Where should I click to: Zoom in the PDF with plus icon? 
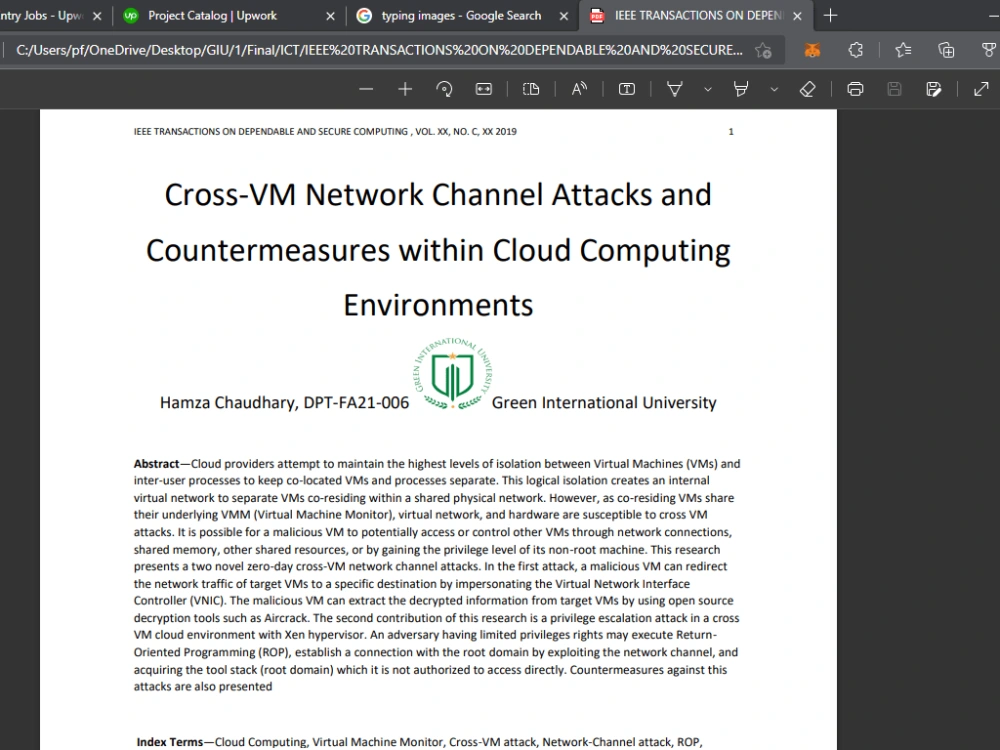pyautogui.click(x=405, y=89)
